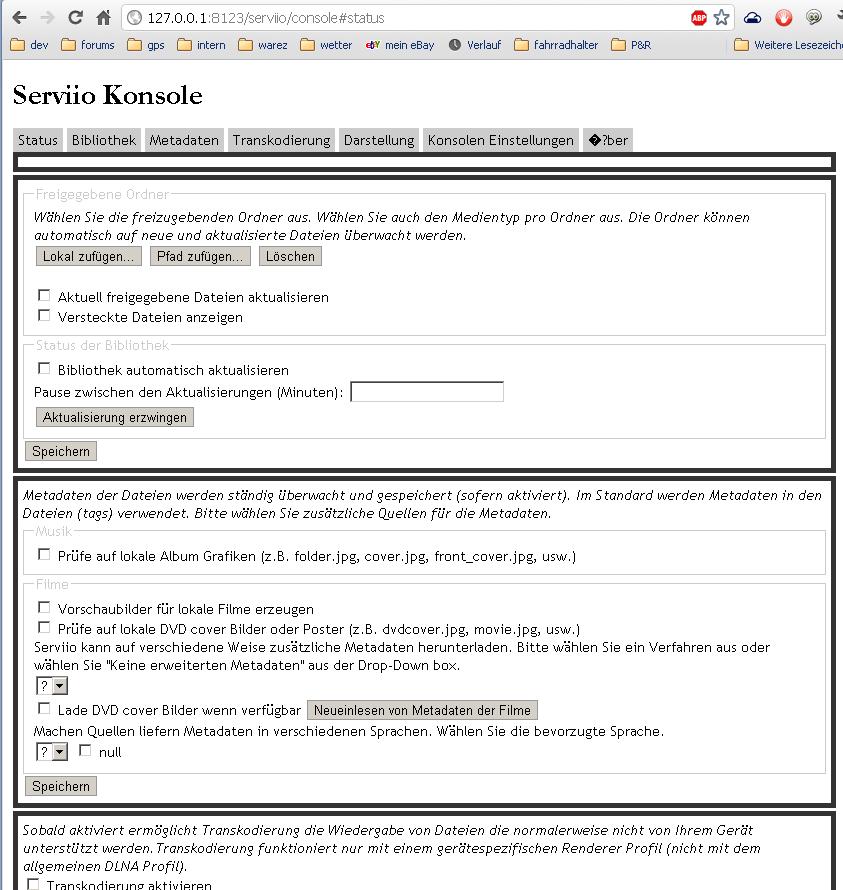Screen dimensions: 843x890
Task: Click the Pfad zufügen... button
Action: click(x=200, y=257)
